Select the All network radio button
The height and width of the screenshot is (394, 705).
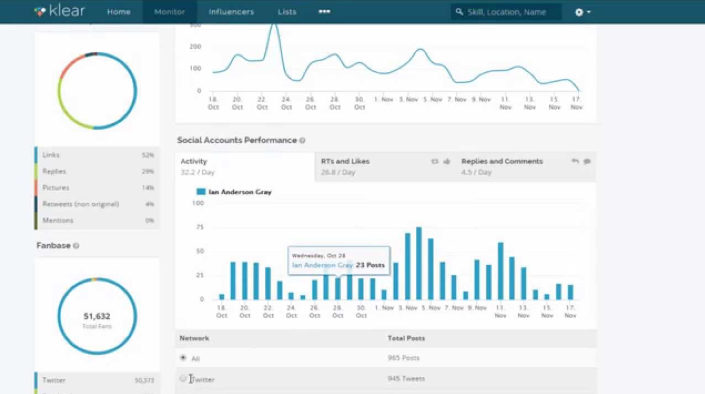pyautogui.click(x=183, y=358)
